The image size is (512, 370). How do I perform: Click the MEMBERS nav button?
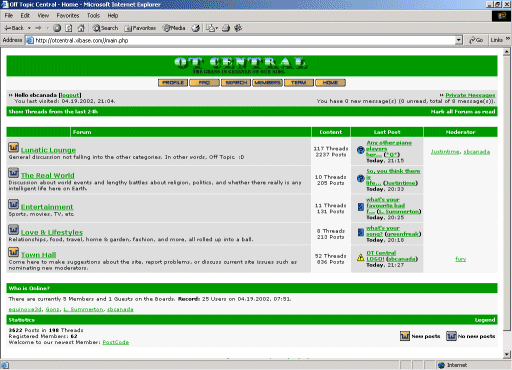[267, 83]
